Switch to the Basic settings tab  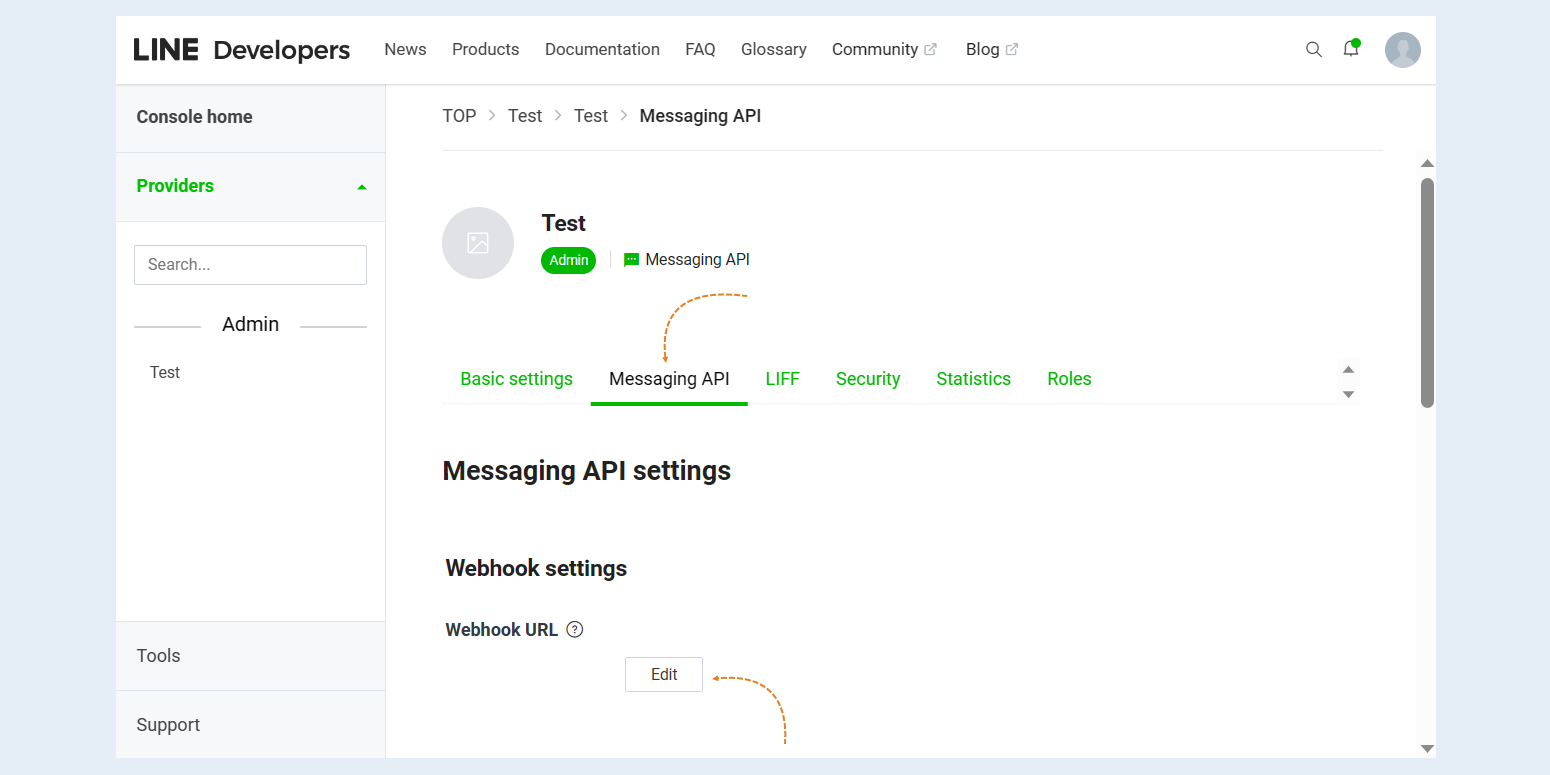tap(516, 379)
